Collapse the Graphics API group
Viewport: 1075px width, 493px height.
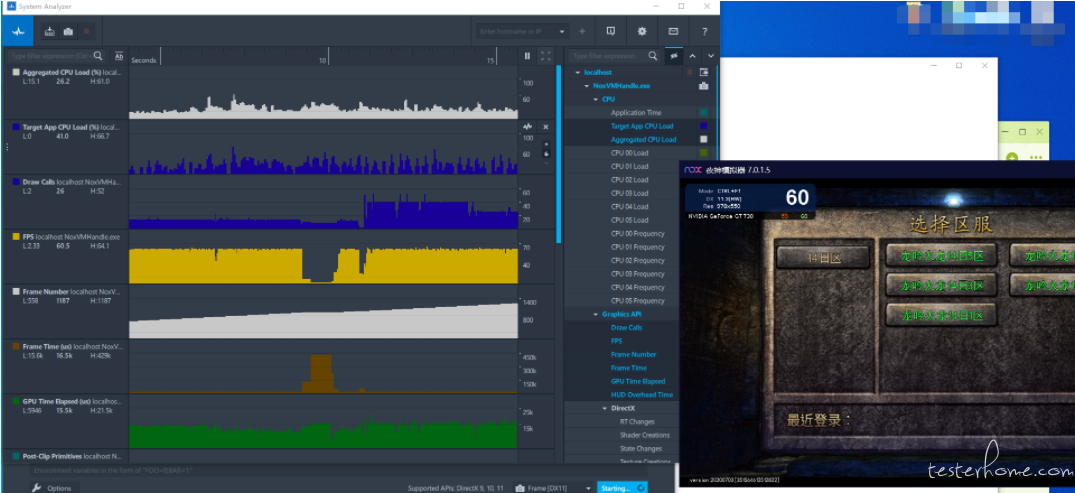[x=596, y=314]
